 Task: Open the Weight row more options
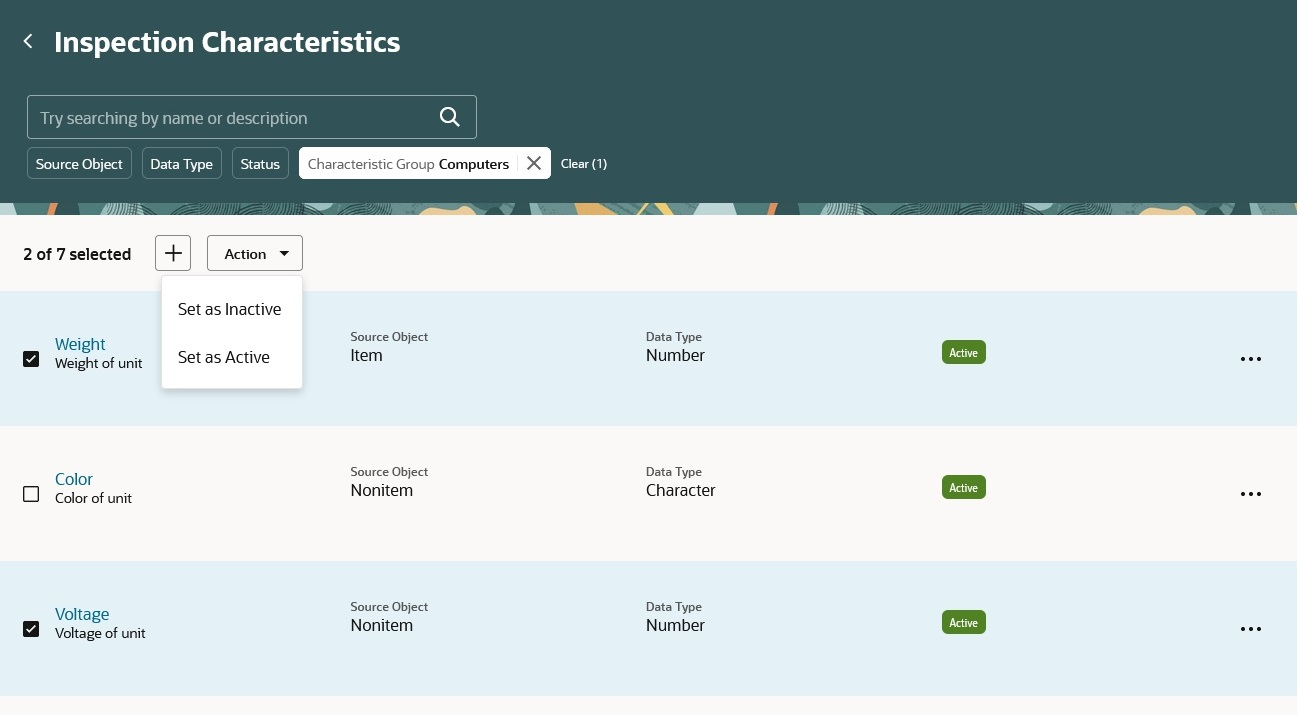1250,359
